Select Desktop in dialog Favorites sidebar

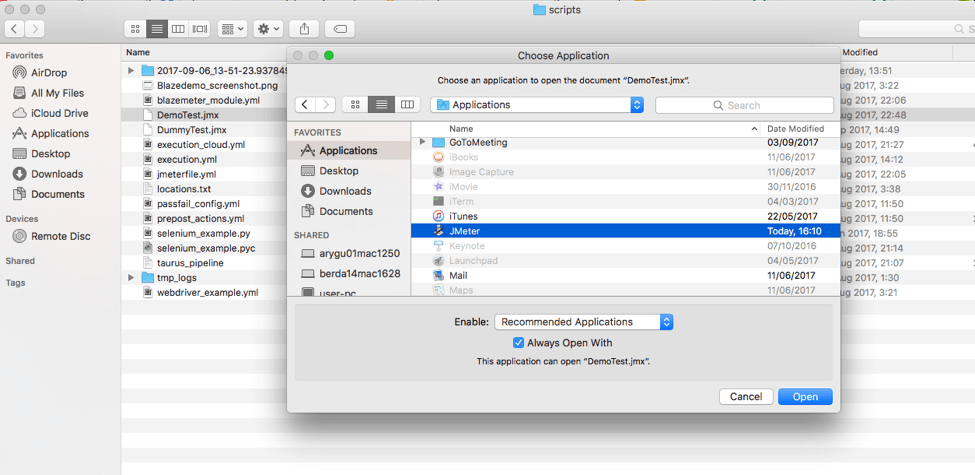[x=339, y=171]
